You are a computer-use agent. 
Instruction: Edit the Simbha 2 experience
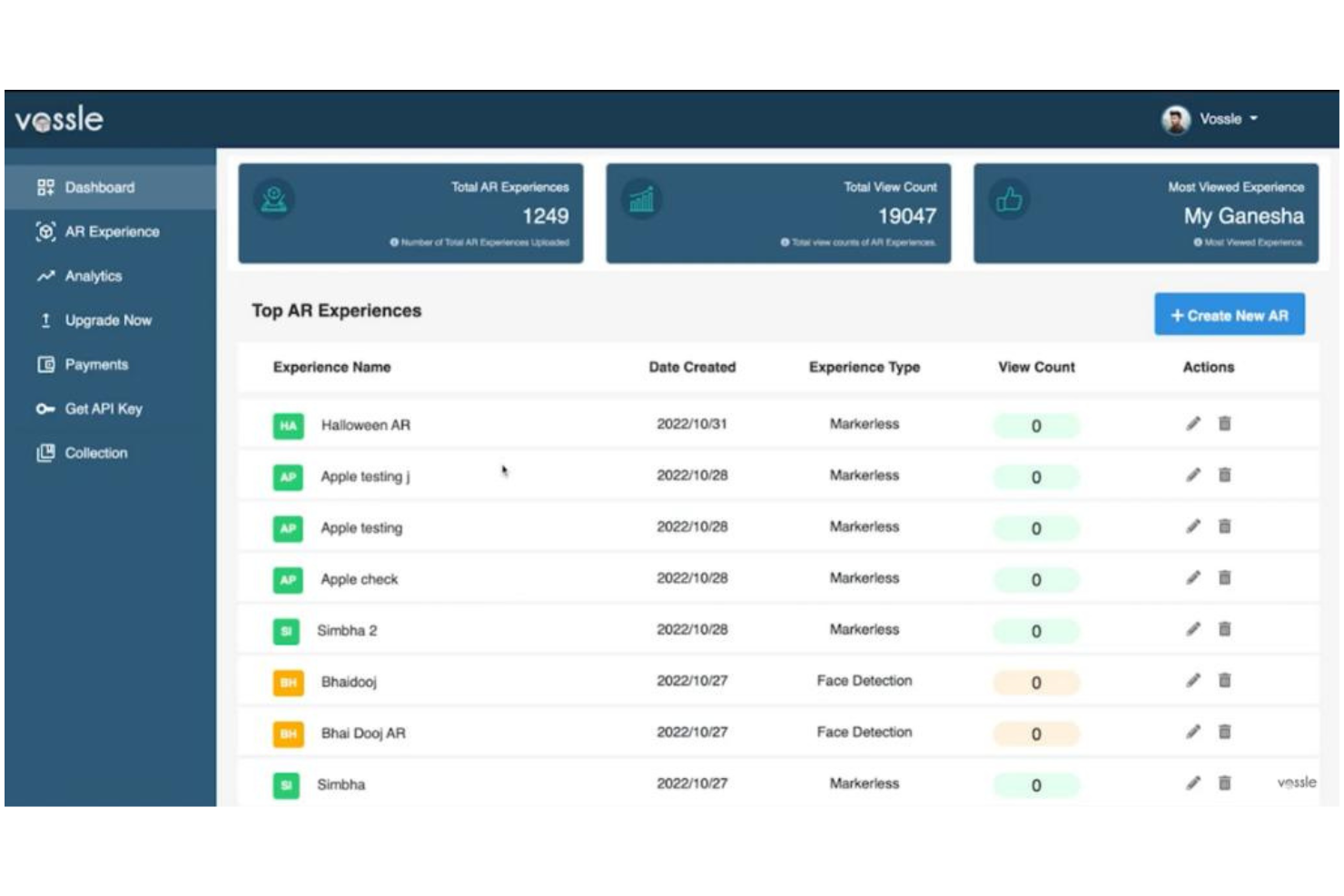click(x=1192, y=629)
